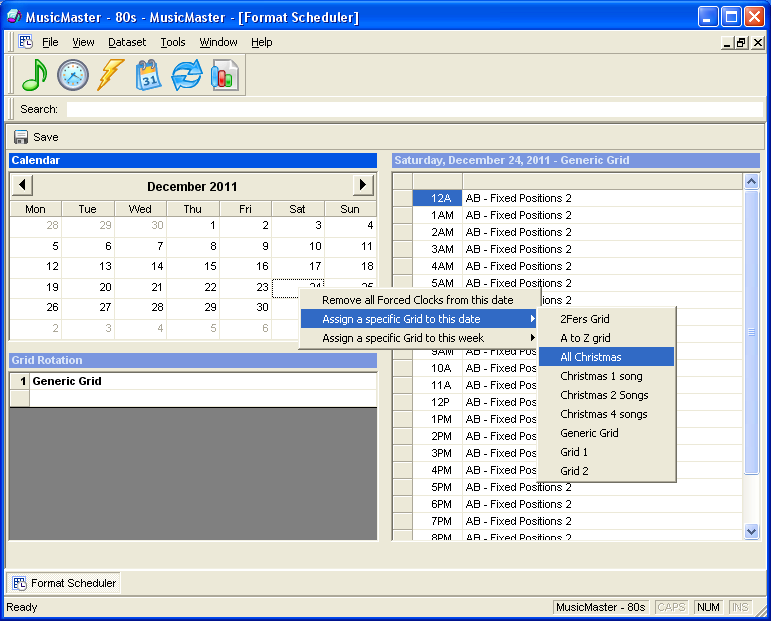Click in the Search input field
771x621 pixels.
tap(400, 109)
